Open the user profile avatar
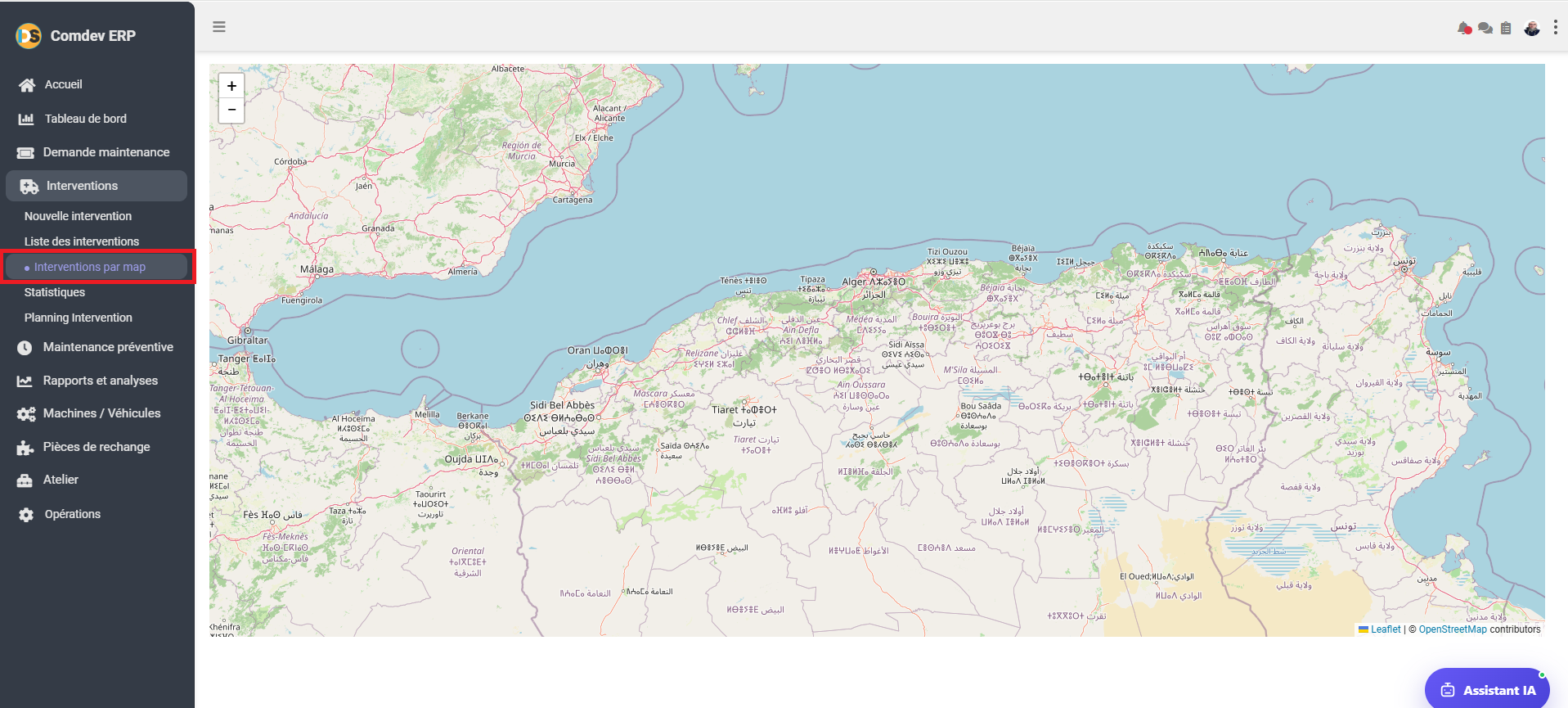Image resolution: width=1568 pixels, height=708 pixels. click(x=1532, y=29)
